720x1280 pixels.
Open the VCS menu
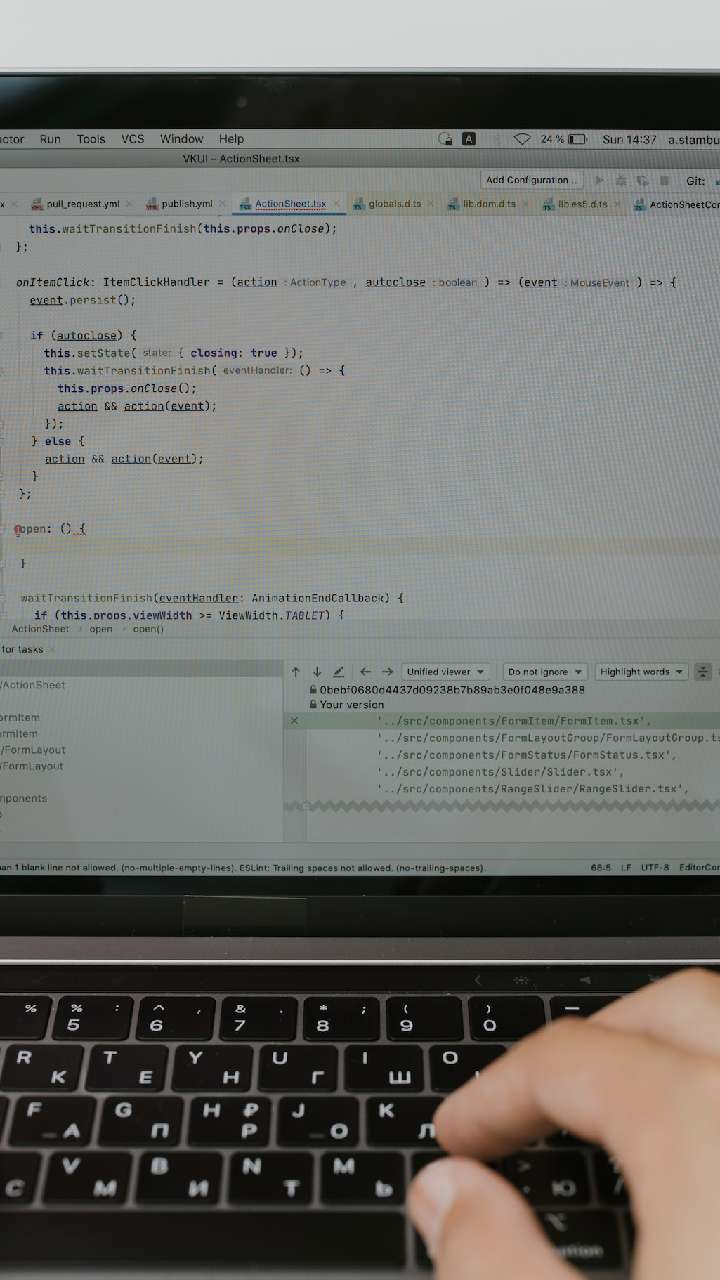tap(133, 139)
